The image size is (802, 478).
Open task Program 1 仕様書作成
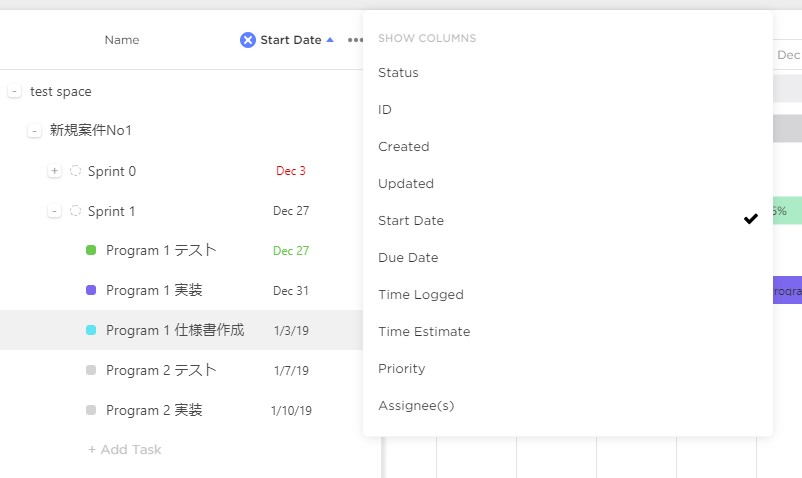click(x=175, y=330)
